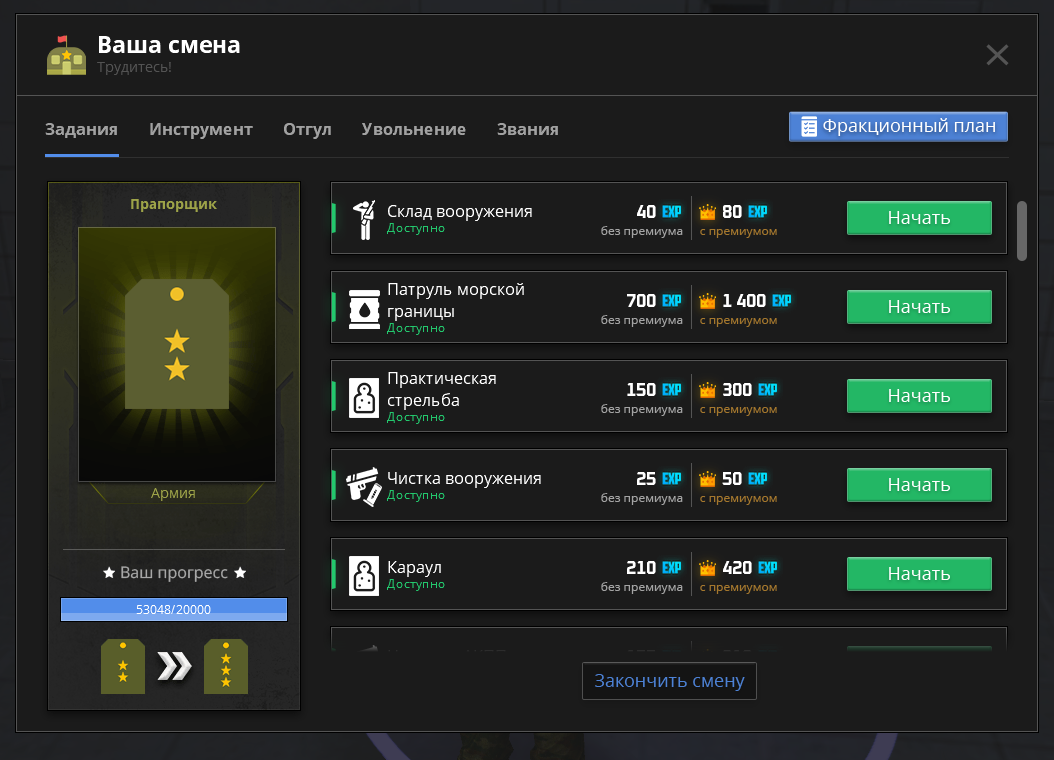
Task: Click crown premium icon on Склад вооружения row
Action: pyautogui.click(x=707, y=212)
